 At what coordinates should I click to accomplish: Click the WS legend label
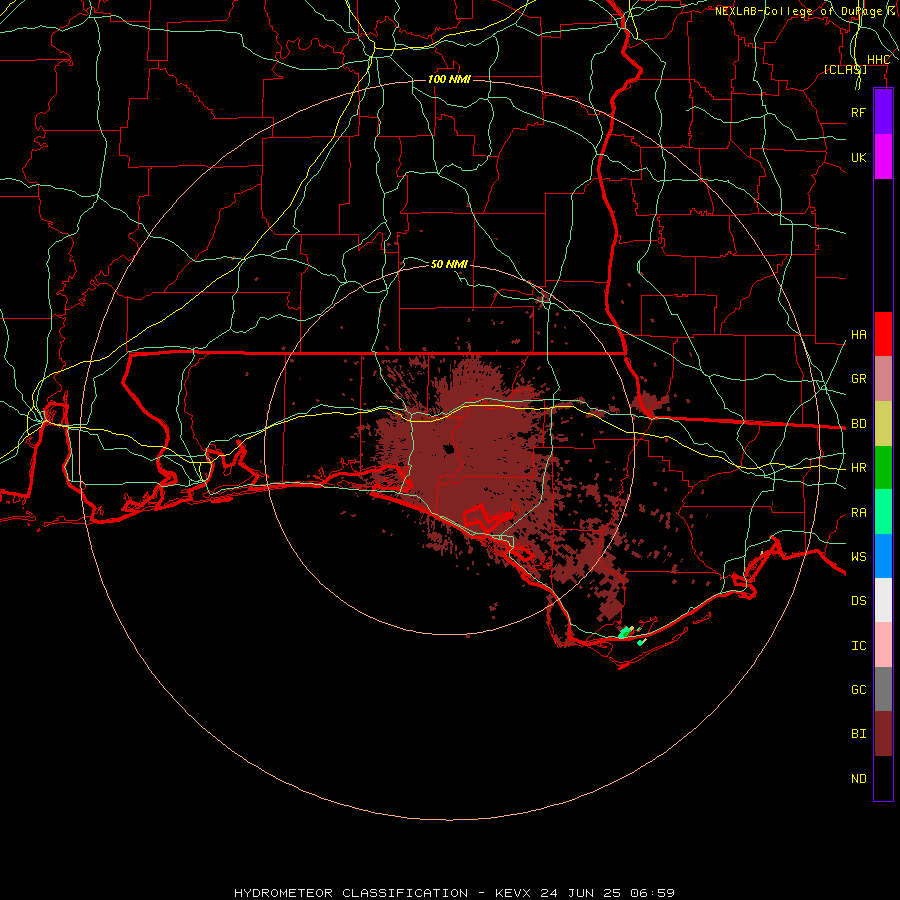click(858, 557)
